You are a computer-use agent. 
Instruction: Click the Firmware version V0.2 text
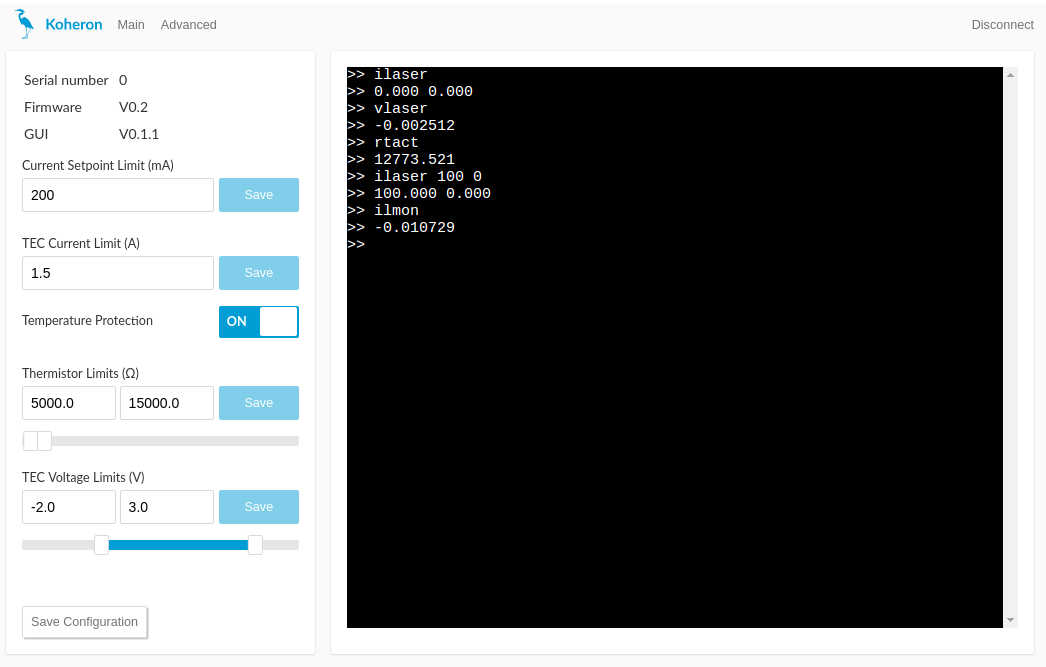tap(133, 107)
